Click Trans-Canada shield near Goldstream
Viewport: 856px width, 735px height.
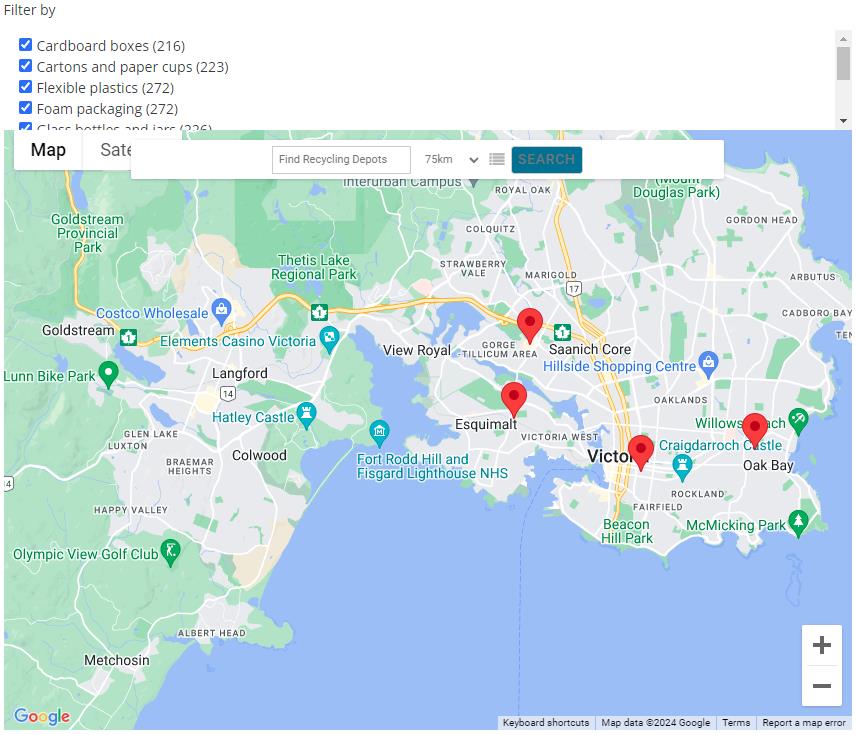pyautogui.click(x=128, y=337)
